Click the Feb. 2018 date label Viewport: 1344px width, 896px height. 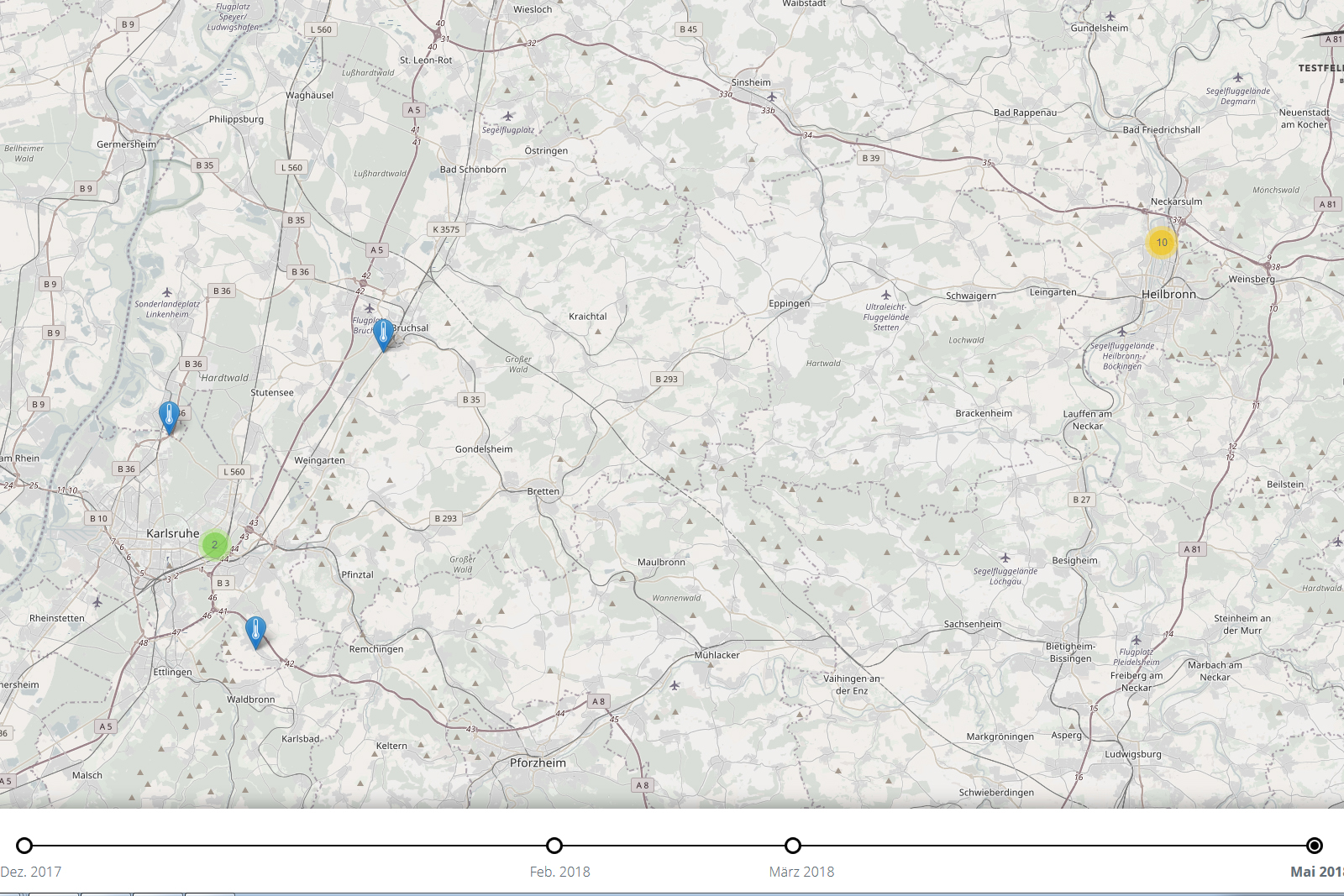pyautogui.click(x=559, y=872)
